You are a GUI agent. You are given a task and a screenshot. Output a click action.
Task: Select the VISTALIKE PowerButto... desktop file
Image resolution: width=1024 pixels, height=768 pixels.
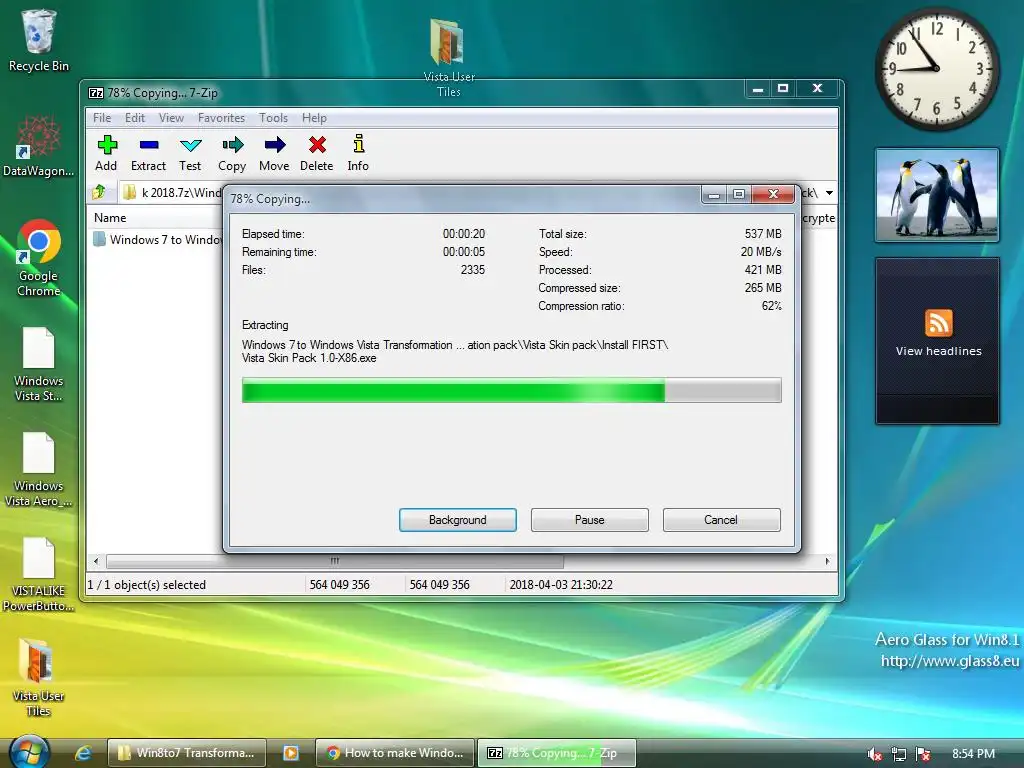[39, 575]
